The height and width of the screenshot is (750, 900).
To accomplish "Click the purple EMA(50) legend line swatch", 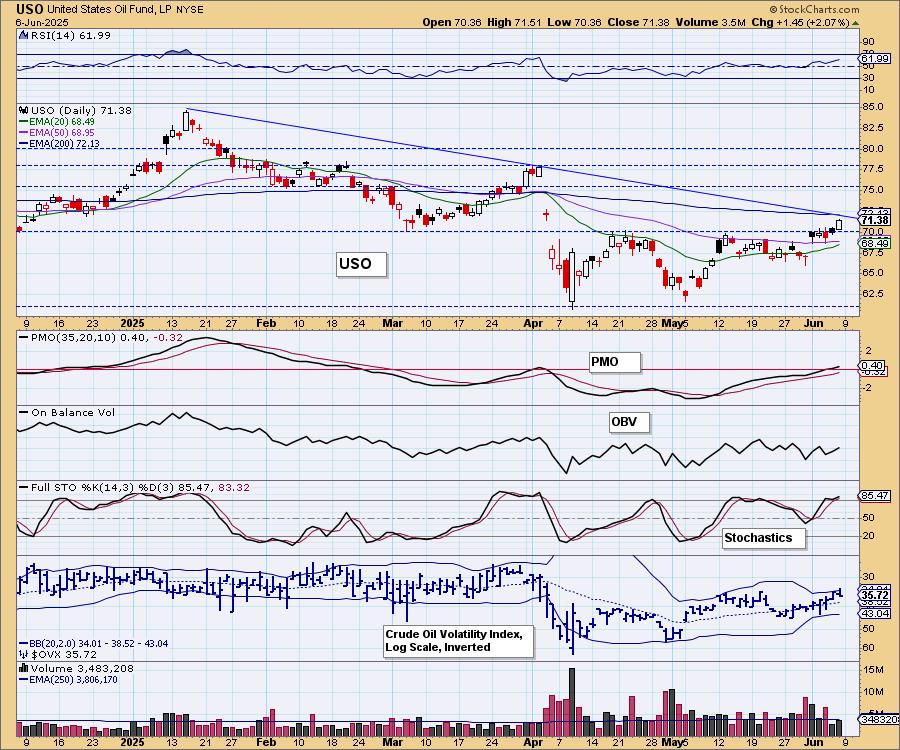I will 24,133.
